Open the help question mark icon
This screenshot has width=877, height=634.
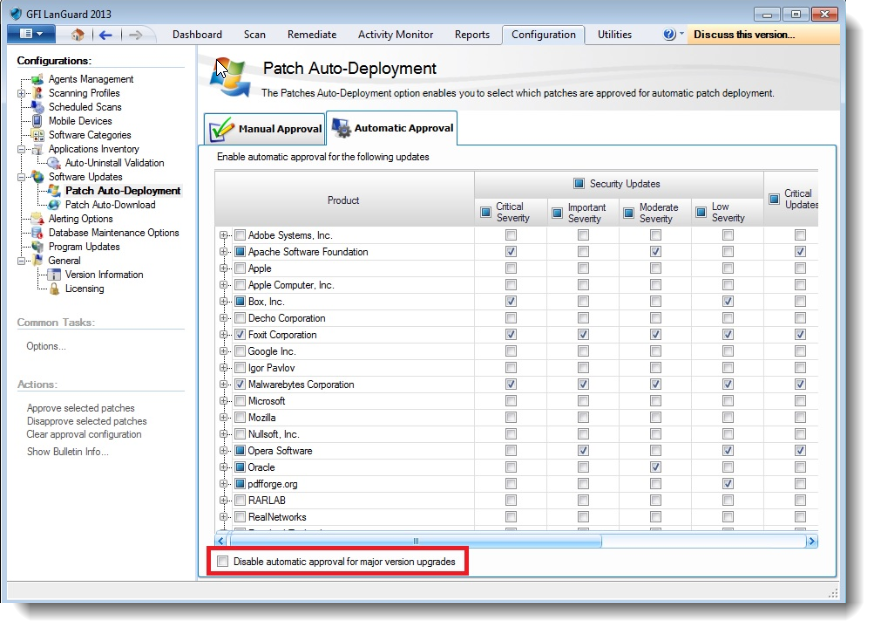pos(669,34)
